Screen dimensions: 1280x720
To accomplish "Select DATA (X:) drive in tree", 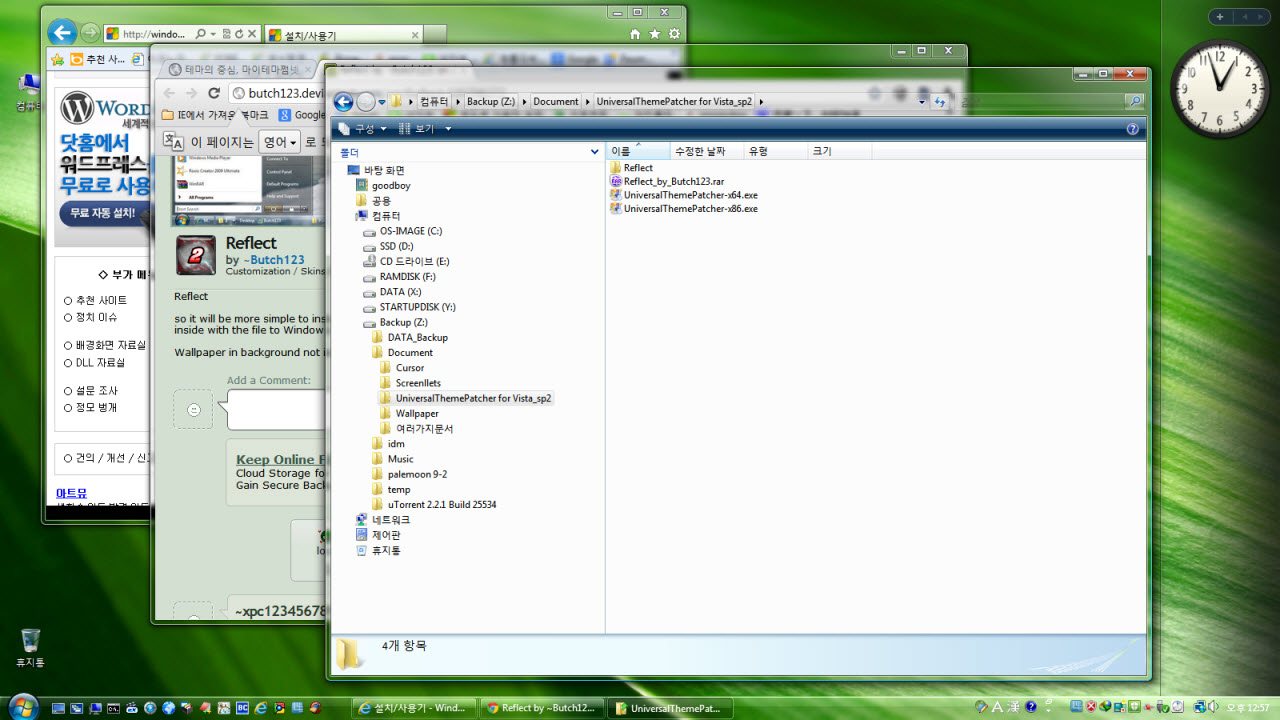I will tap(392, 292).
